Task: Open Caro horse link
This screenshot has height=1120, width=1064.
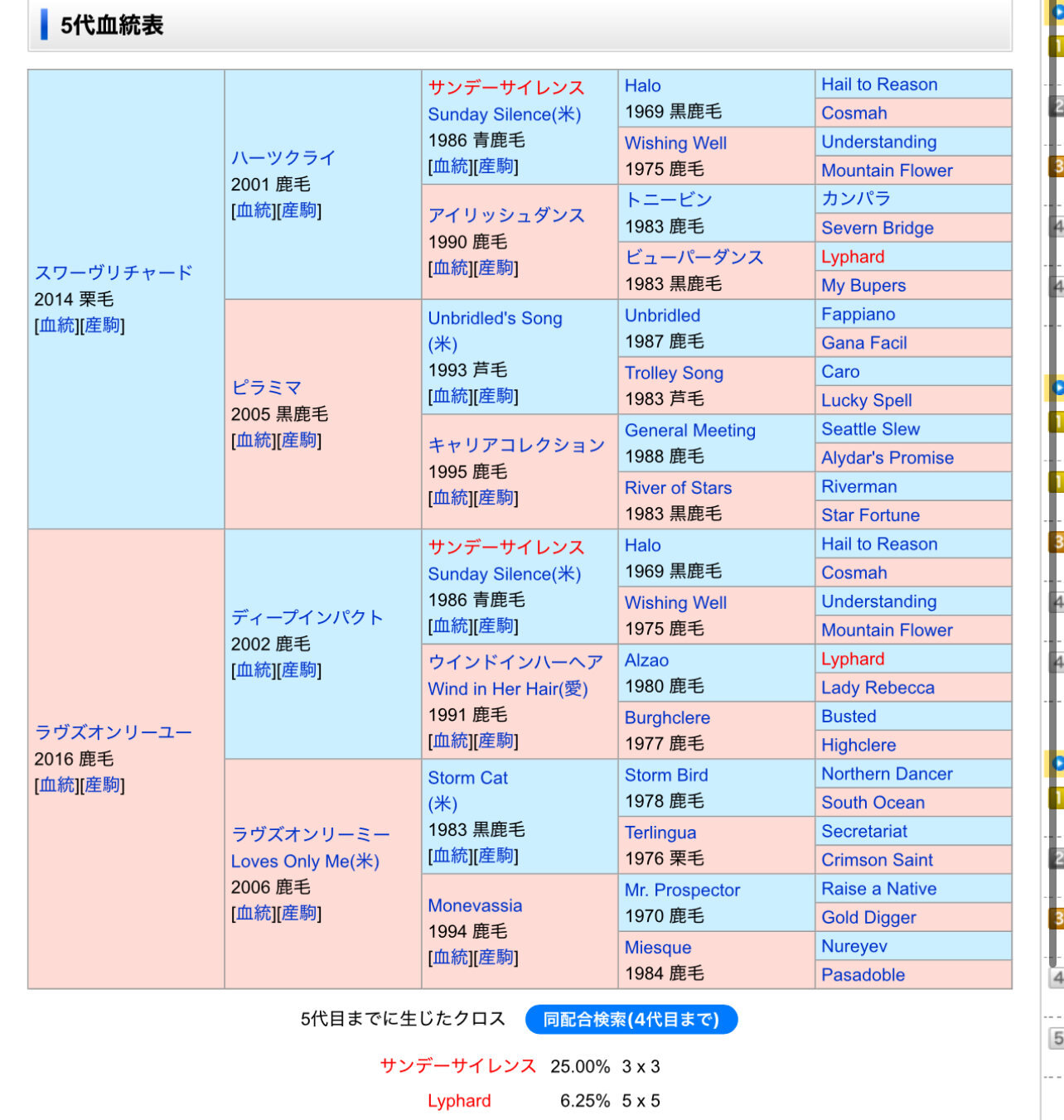Action: click(840, 372)
